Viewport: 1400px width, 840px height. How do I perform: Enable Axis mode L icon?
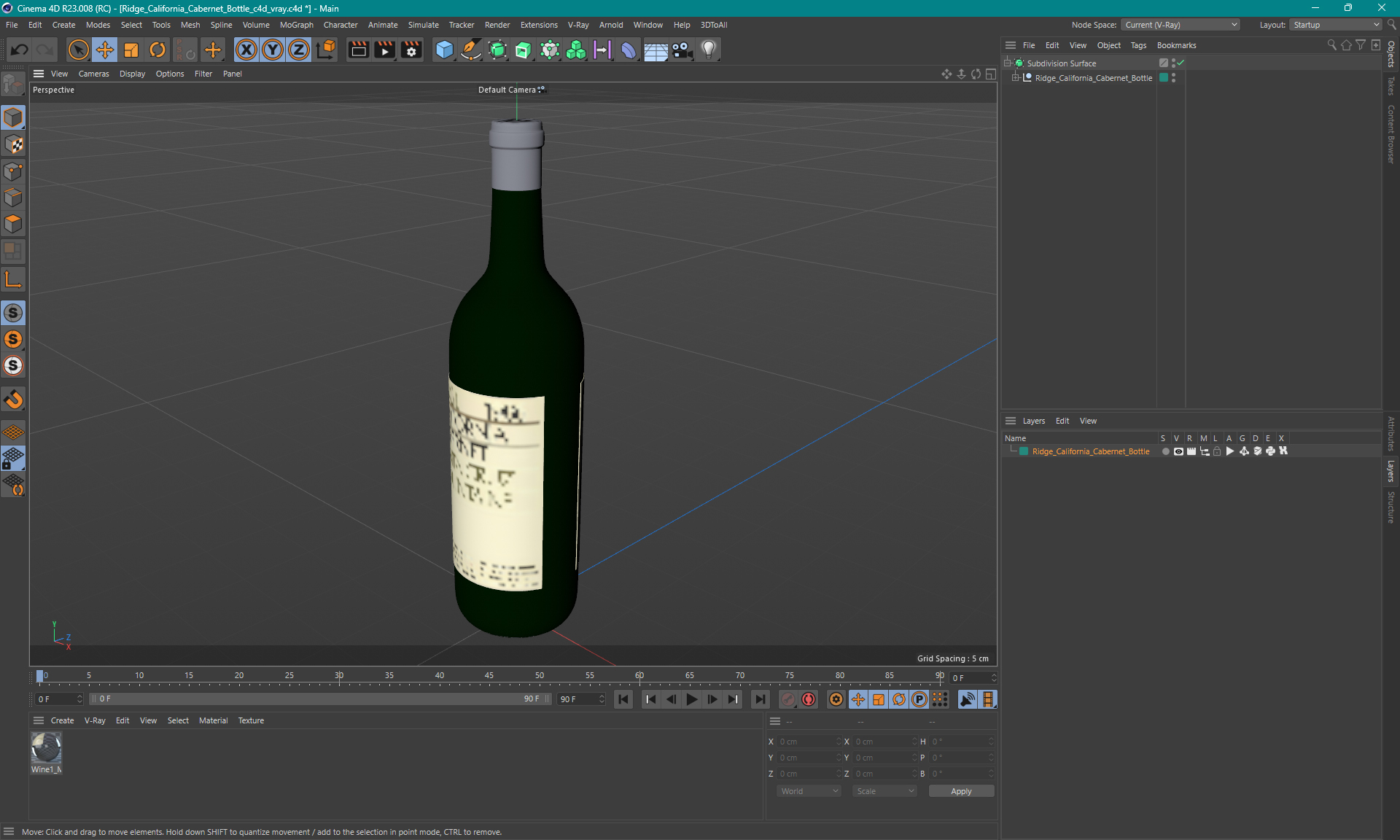[13, 279]
